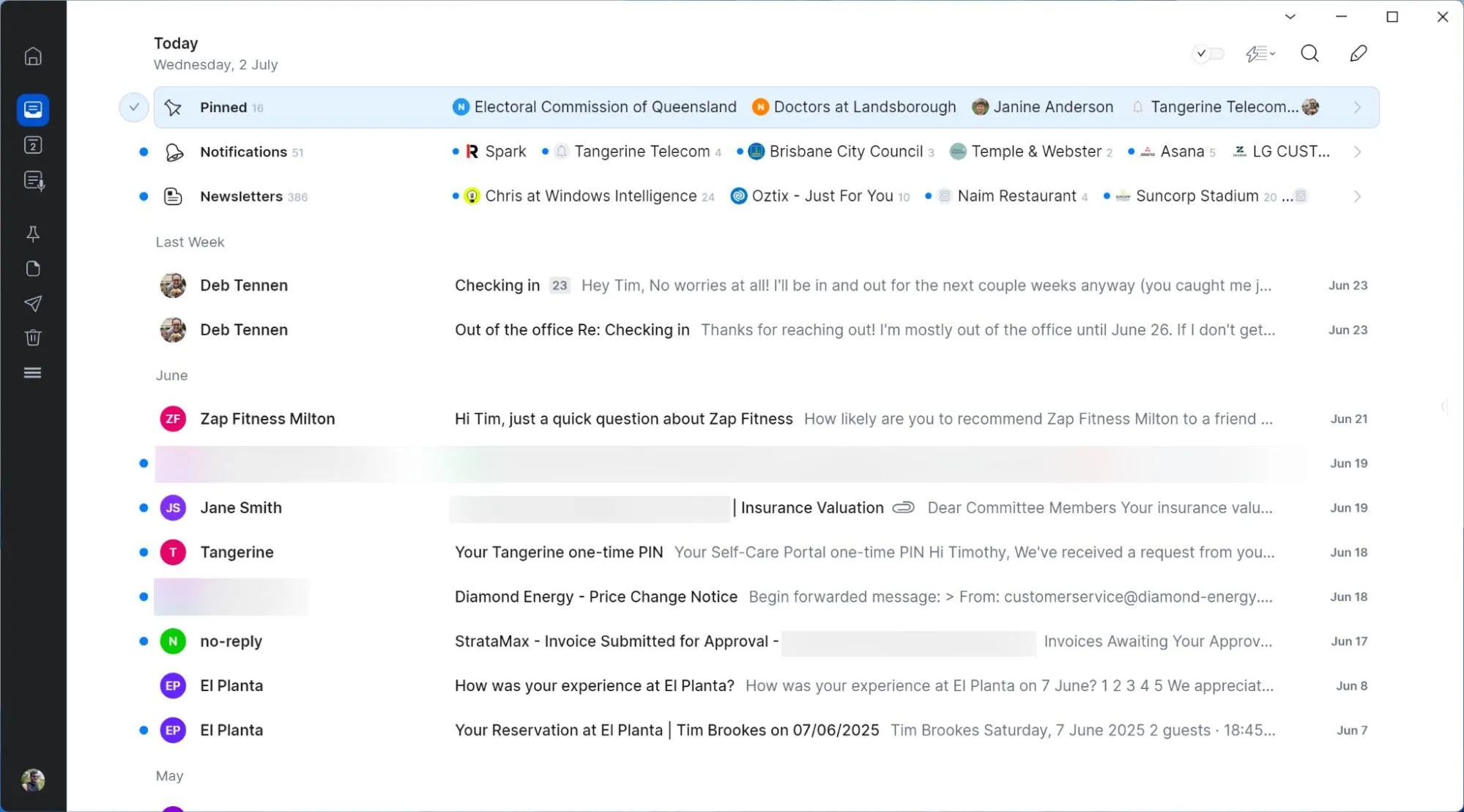Open the window options arrow in the title bar
The image size is (1464, 812).
[1290, 16]
